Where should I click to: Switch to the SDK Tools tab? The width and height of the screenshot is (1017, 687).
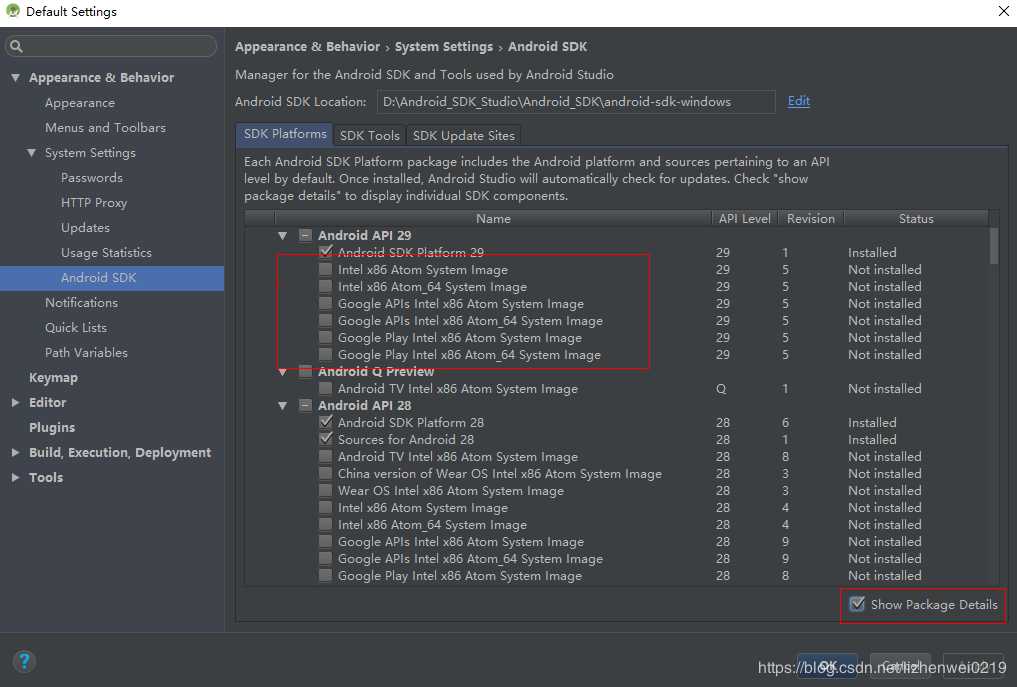tap(369, 135)
